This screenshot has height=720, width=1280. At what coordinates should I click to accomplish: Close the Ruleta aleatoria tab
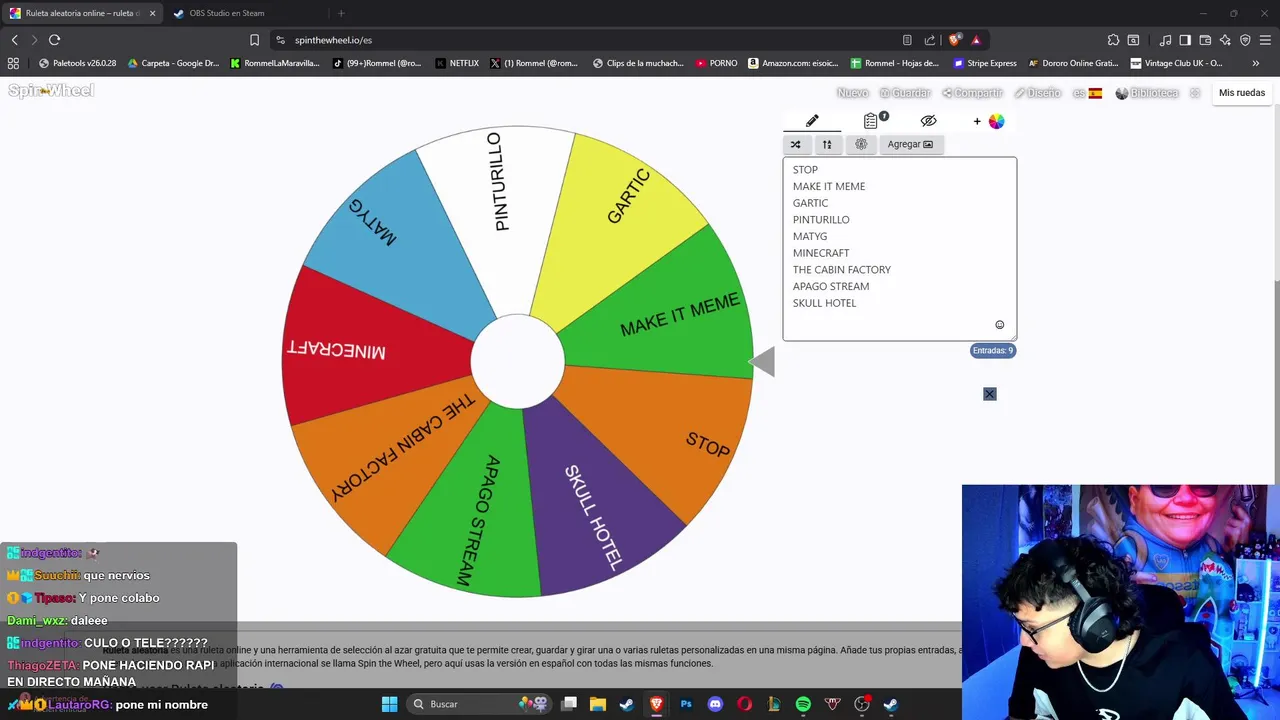pos(152,13)
